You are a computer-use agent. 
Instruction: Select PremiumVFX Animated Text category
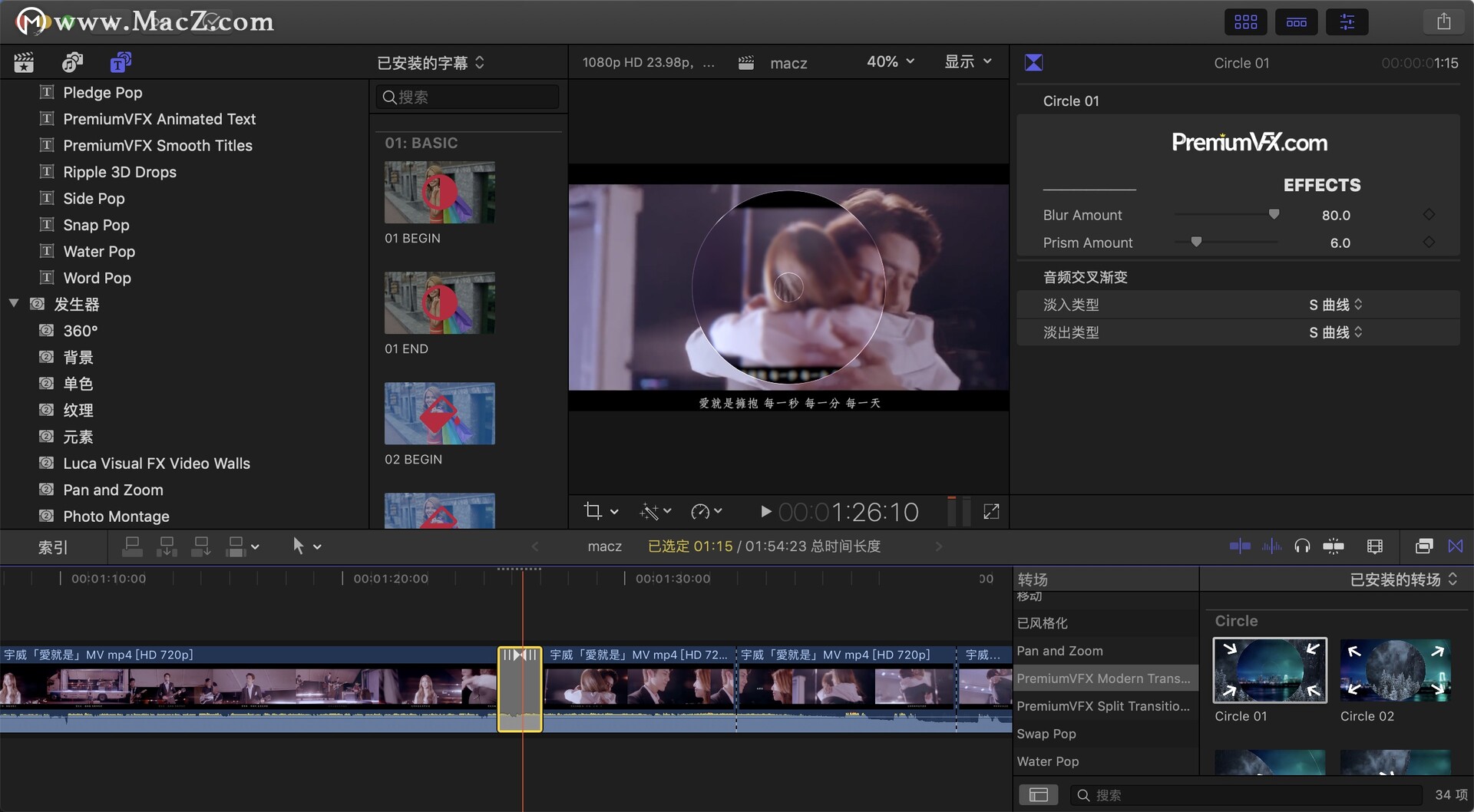[x=160, y=119]
